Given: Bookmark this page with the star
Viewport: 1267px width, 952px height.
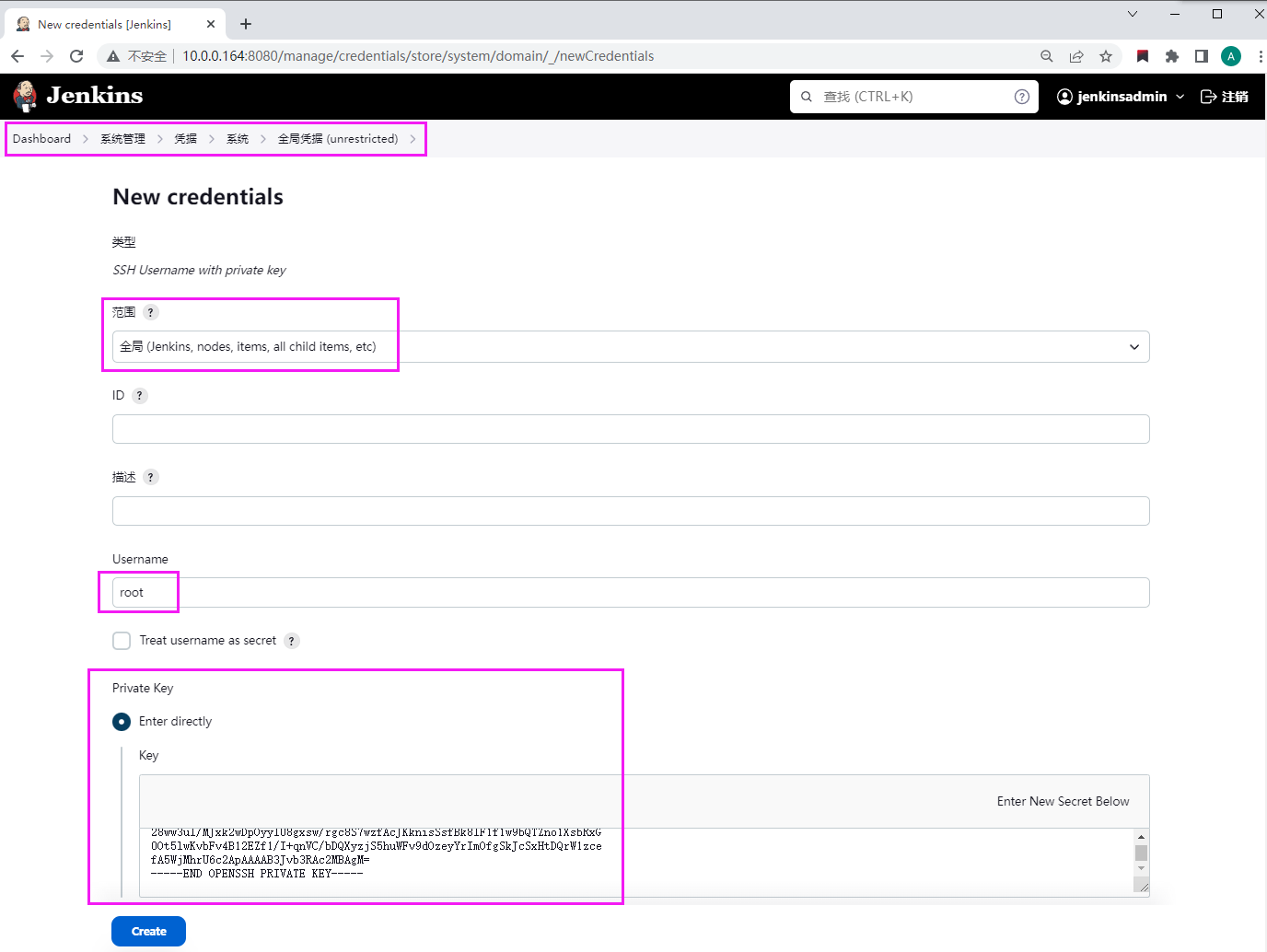Looking at the screenshot, I should pyautogui.click(x=1106, y=56).
